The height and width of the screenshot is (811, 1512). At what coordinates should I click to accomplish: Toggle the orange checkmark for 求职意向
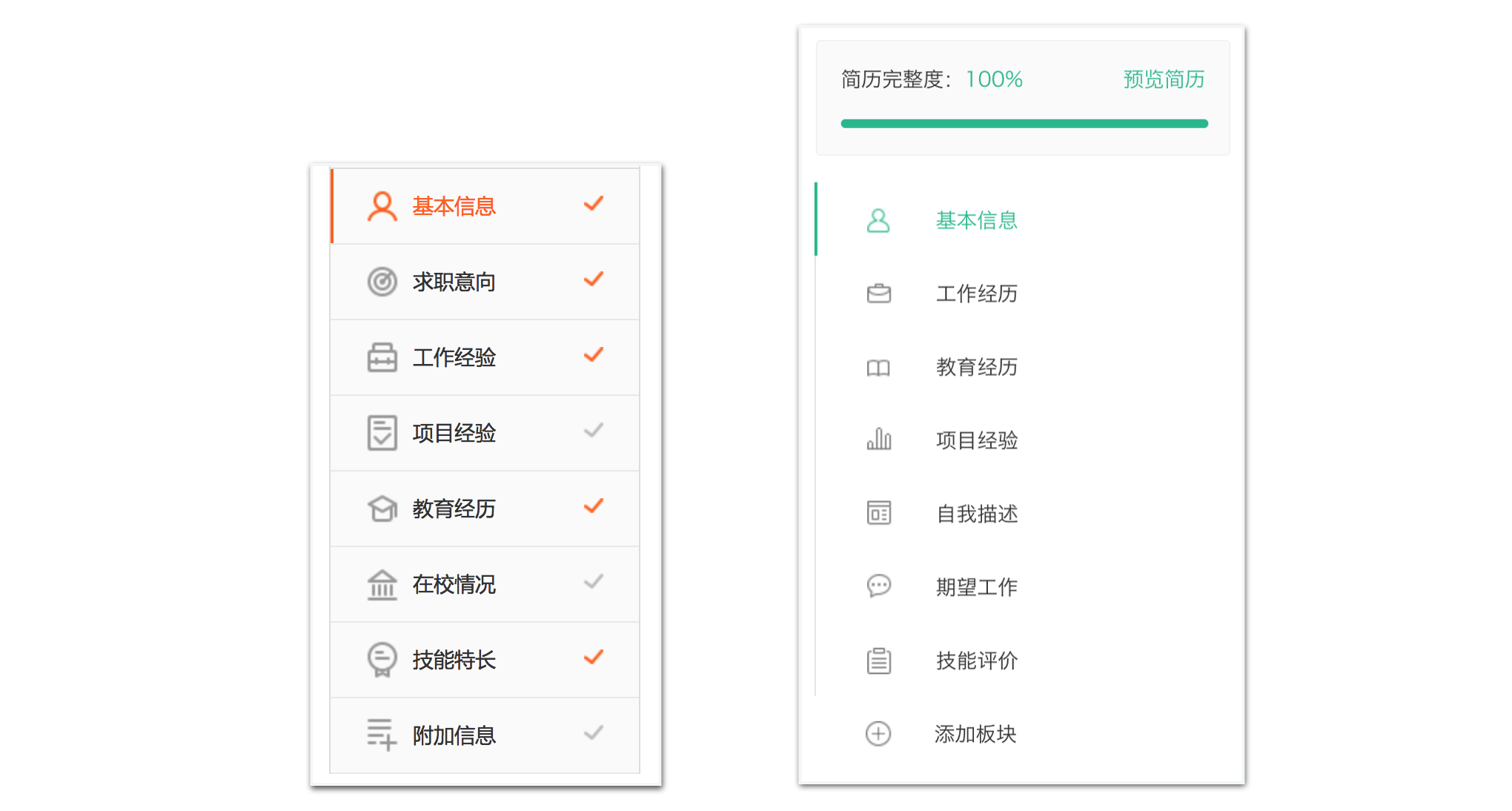pyautogui.click(x=594, y=279)
